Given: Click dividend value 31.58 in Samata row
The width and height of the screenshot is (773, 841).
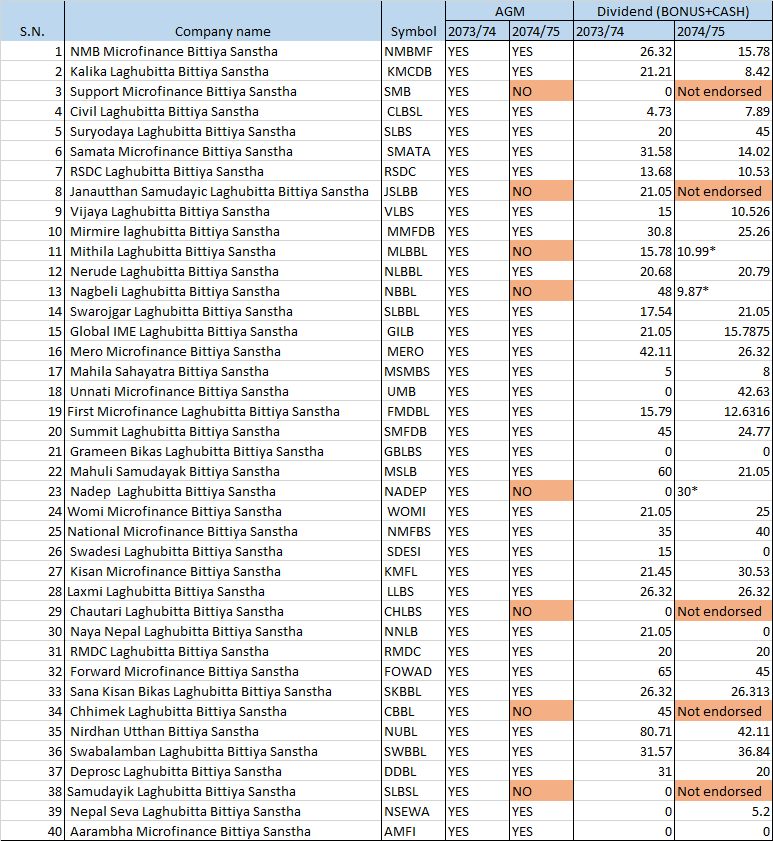Looking at the screenshot, I should tap(624, 152).
